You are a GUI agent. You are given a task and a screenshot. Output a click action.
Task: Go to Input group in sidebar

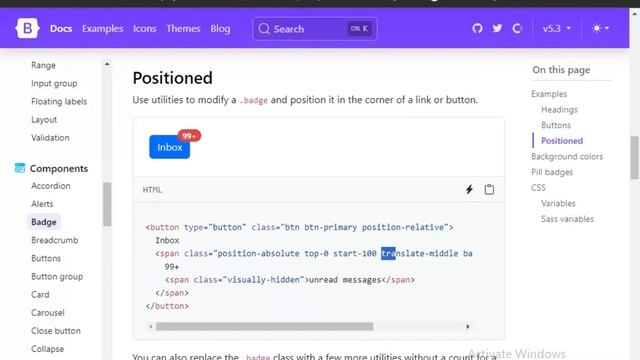pos(54,83)
